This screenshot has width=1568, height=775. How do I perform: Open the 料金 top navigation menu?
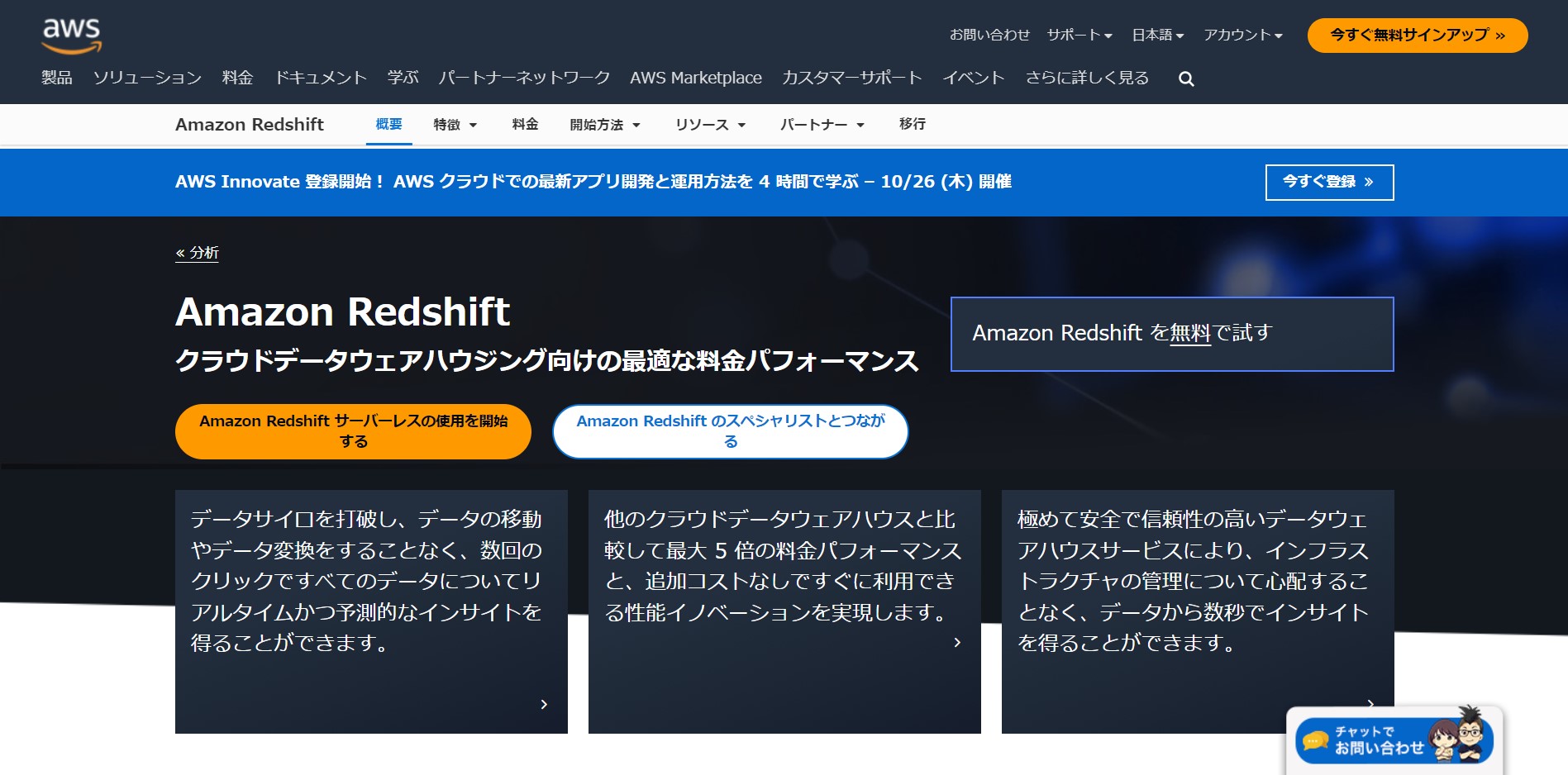pyautogui.click(x=238, y=78)
